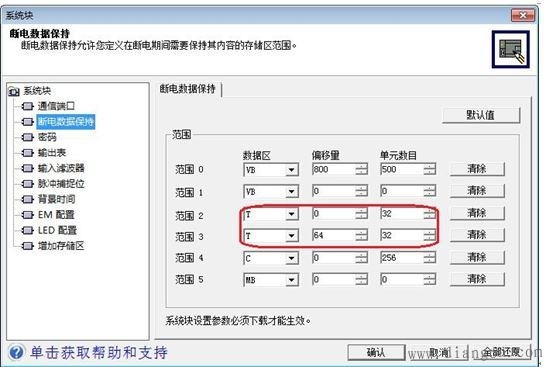
Task: Open EM 配置 in the tree
Action: point(56,215)
